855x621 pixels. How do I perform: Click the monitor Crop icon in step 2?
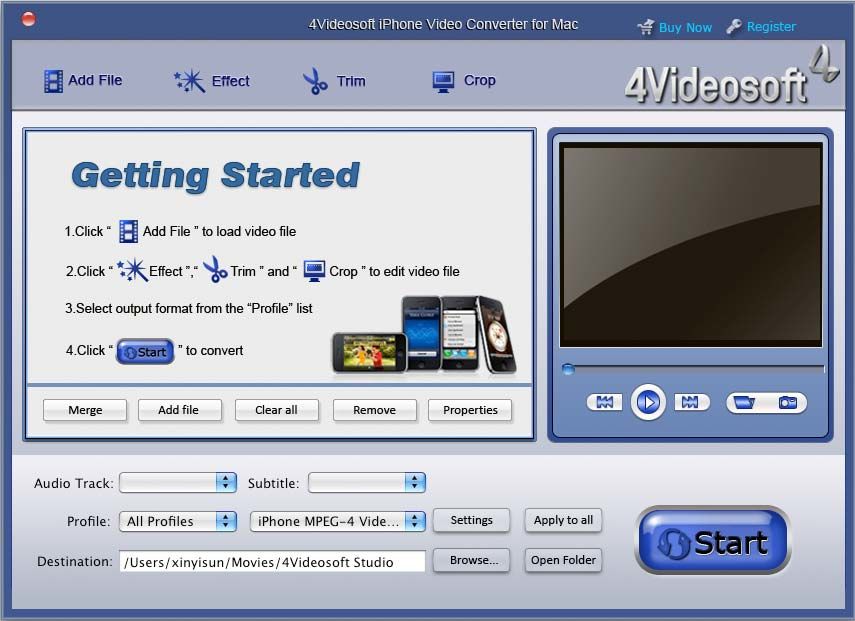pos(314,271)
